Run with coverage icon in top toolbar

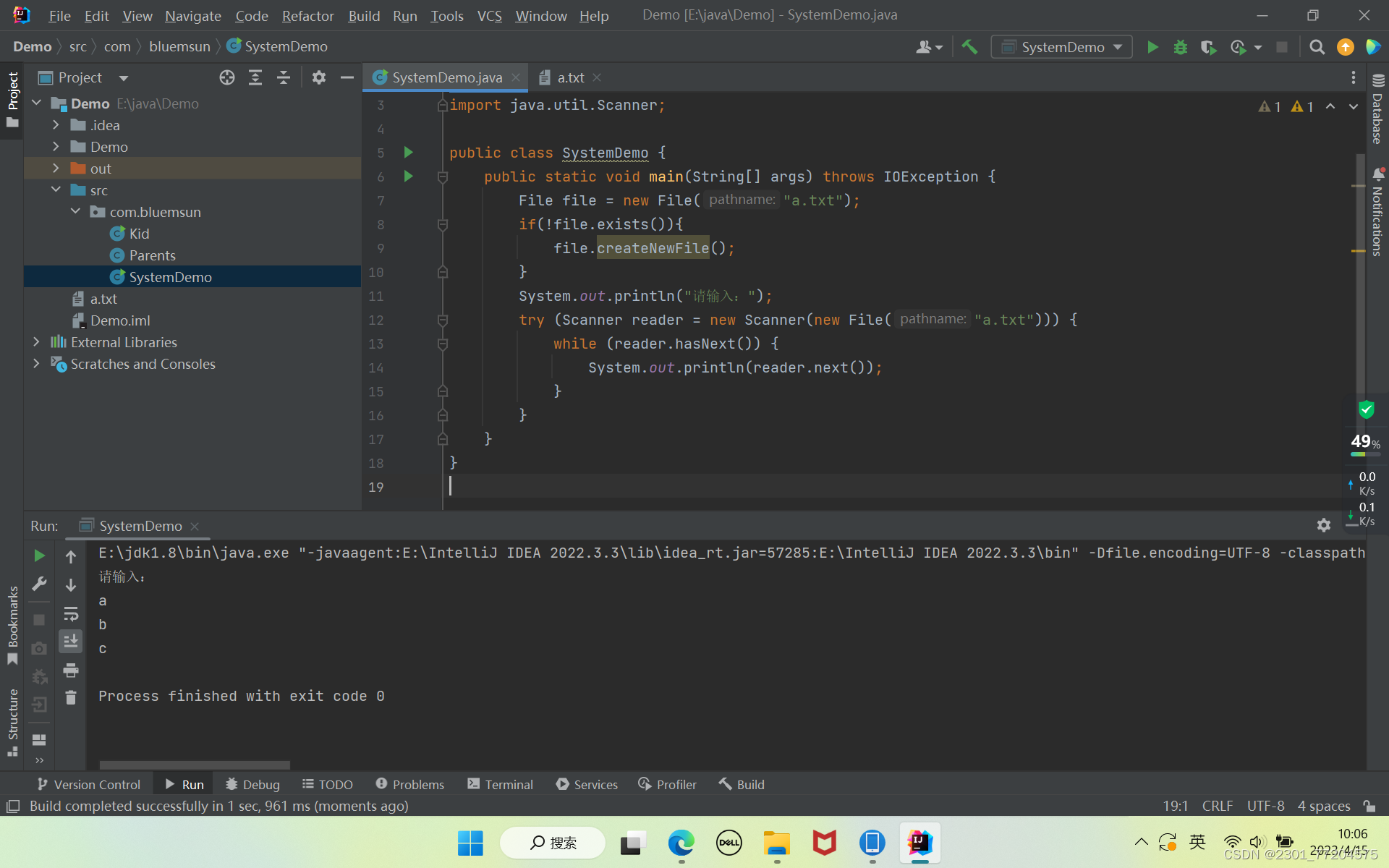(1208, 47)
